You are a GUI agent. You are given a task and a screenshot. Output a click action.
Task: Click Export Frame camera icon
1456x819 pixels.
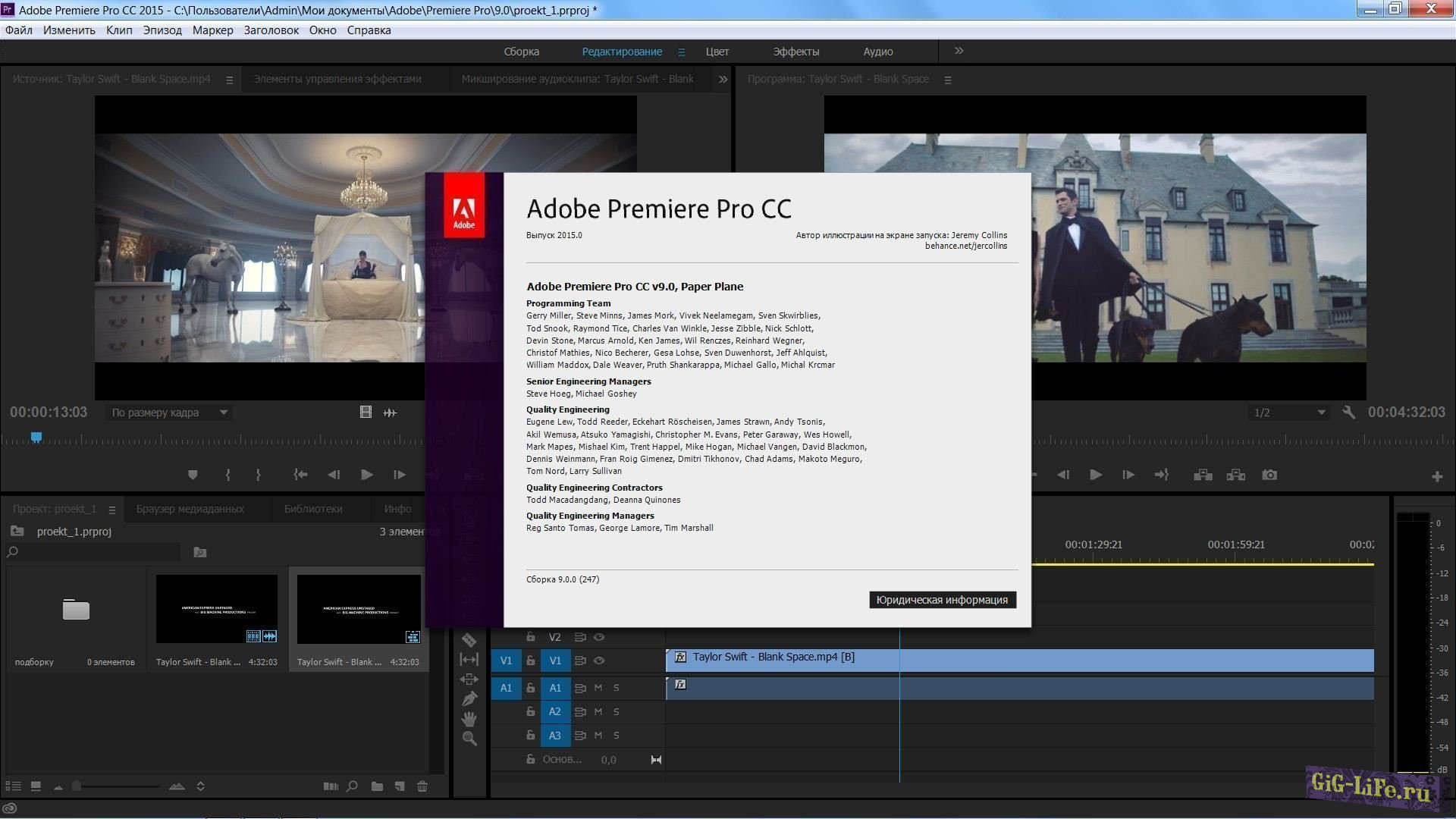coord(1269,475)
